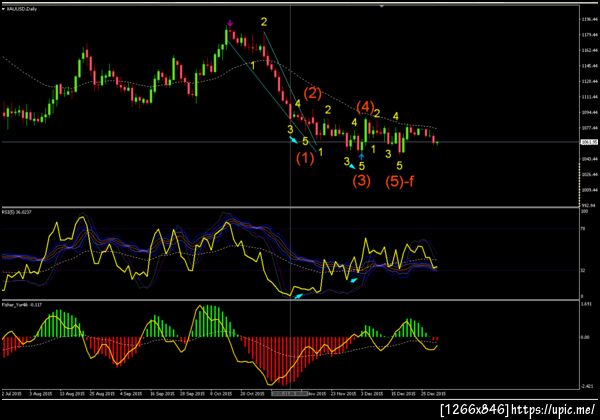Select the yellow 2 beside the magenta arrow

264,22
